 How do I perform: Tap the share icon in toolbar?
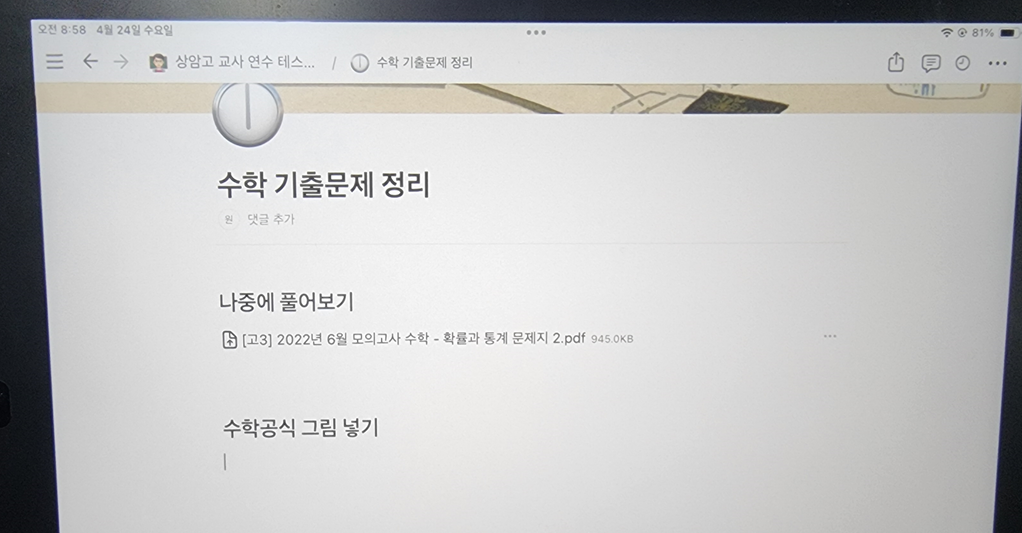click(x=896, y=63)
